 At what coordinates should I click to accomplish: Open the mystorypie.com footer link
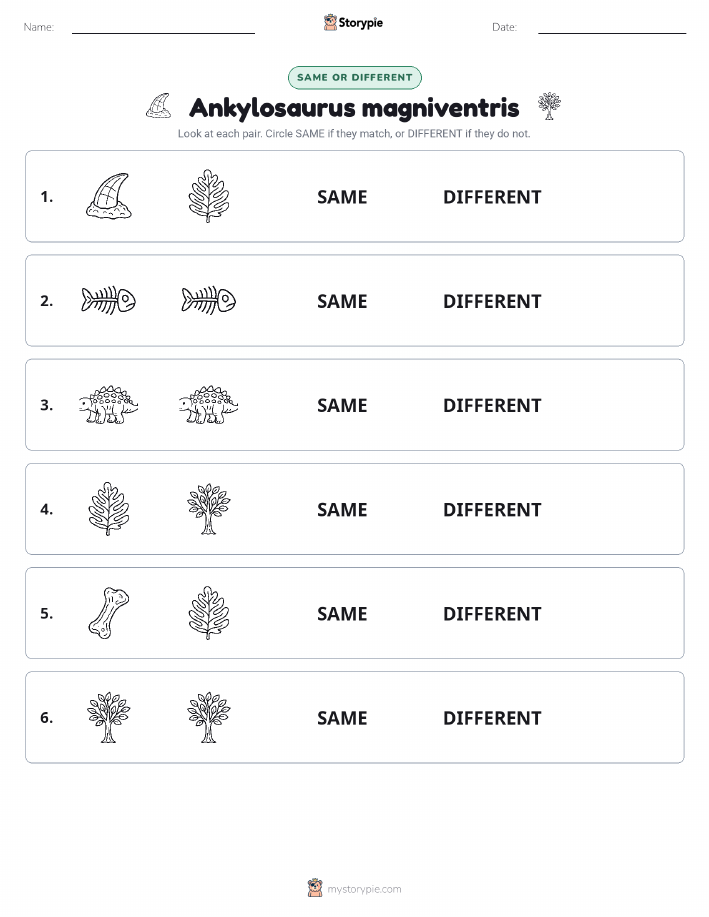tap(364, 889)
